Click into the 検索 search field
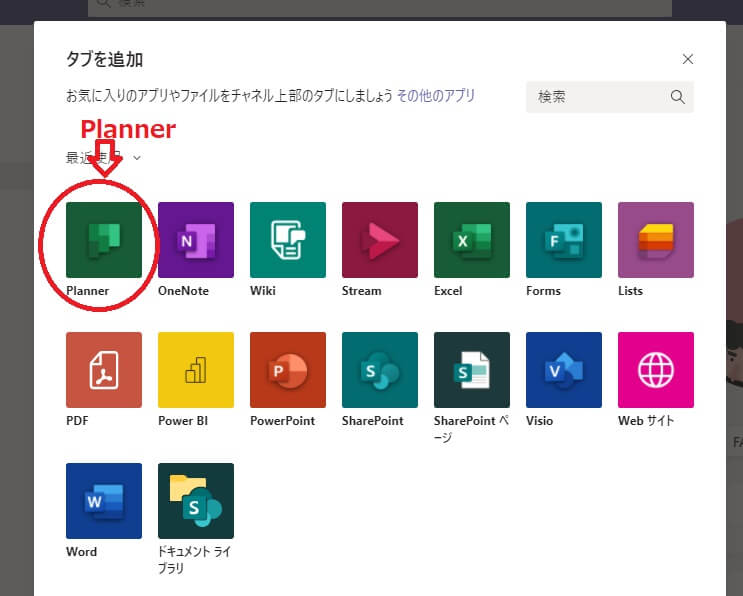 coord(598,97)
